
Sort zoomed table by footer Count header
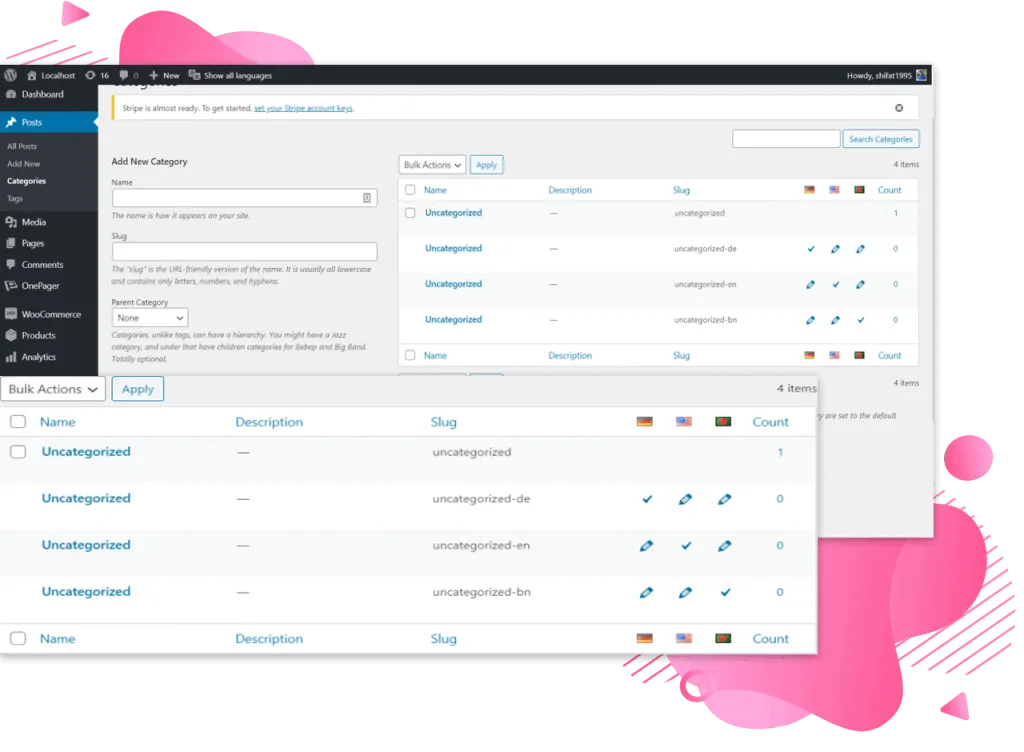(x=771, y=638)
